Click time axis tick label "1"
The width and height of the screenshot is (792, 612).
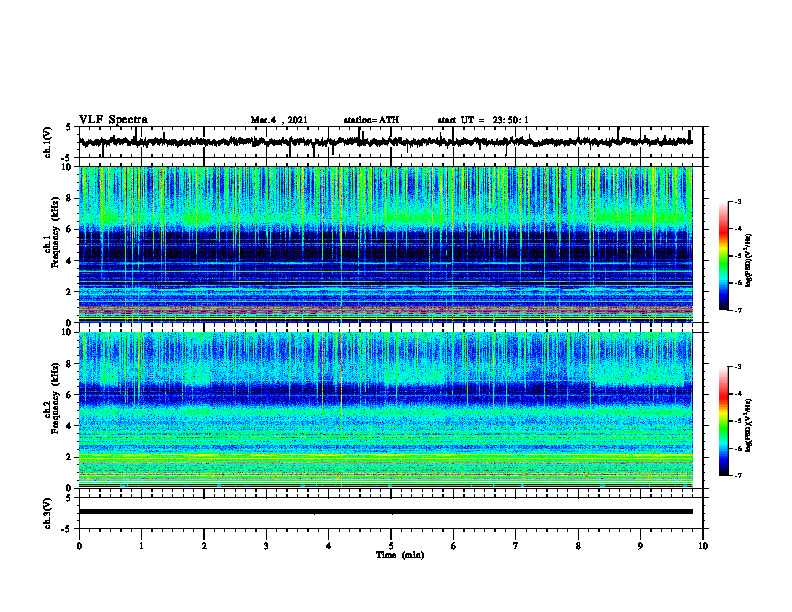[141, 546]
